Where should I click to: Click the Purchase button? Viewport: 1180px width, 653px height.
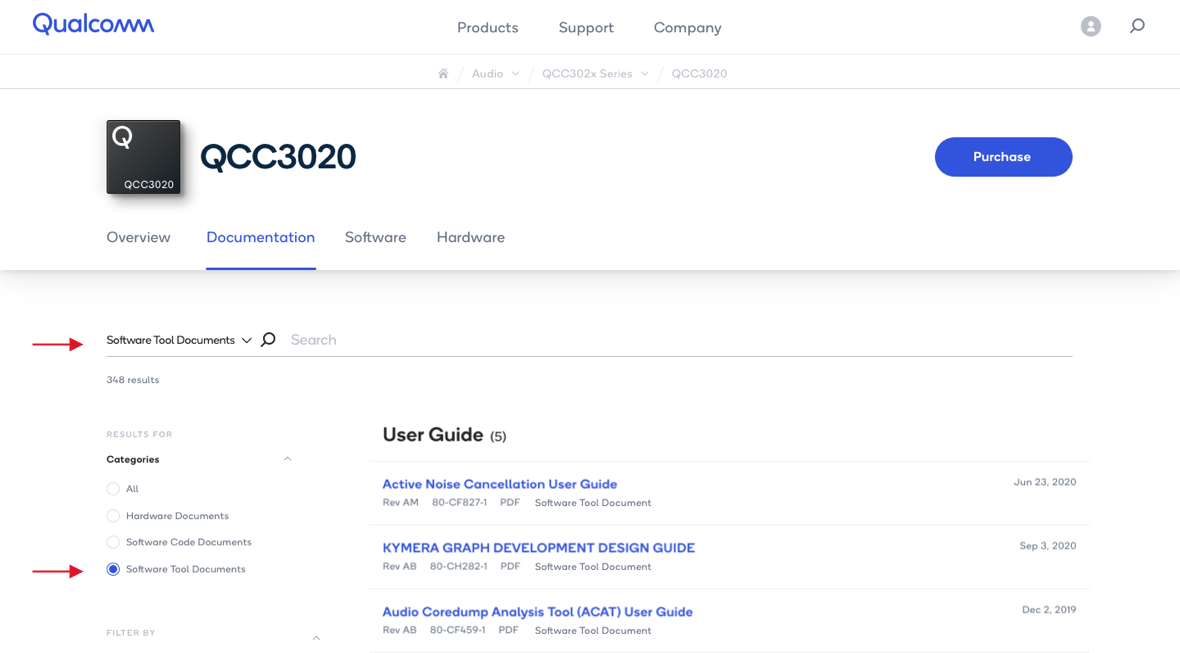[x=1003, y=157]
